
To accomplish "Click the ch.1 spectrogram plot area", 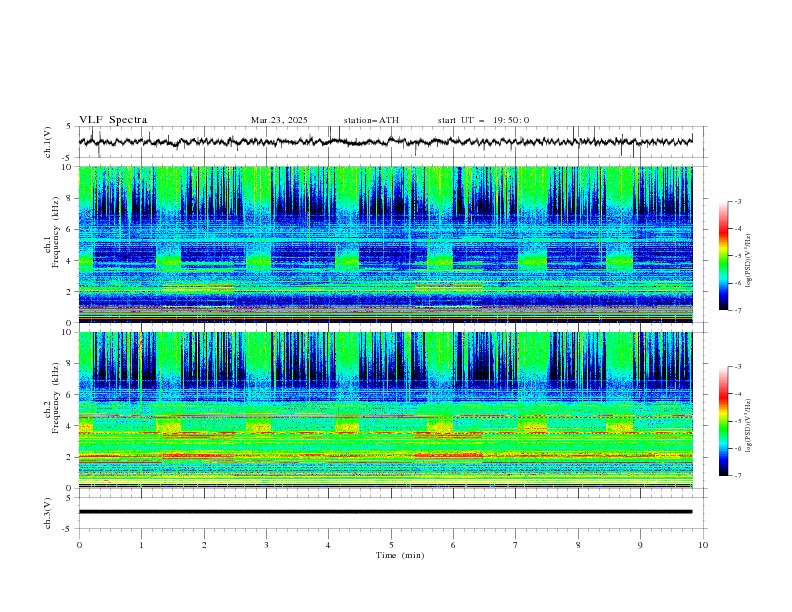I will pyautogui.click(x=385, y=244).
